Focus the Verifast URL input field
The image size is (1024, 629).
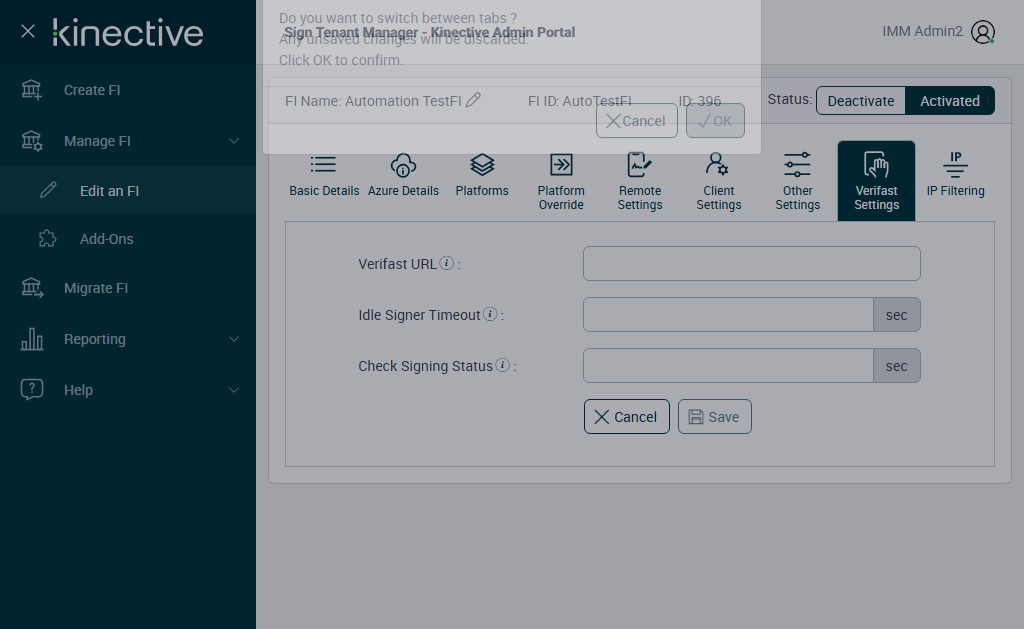click(x=752, y=263)
